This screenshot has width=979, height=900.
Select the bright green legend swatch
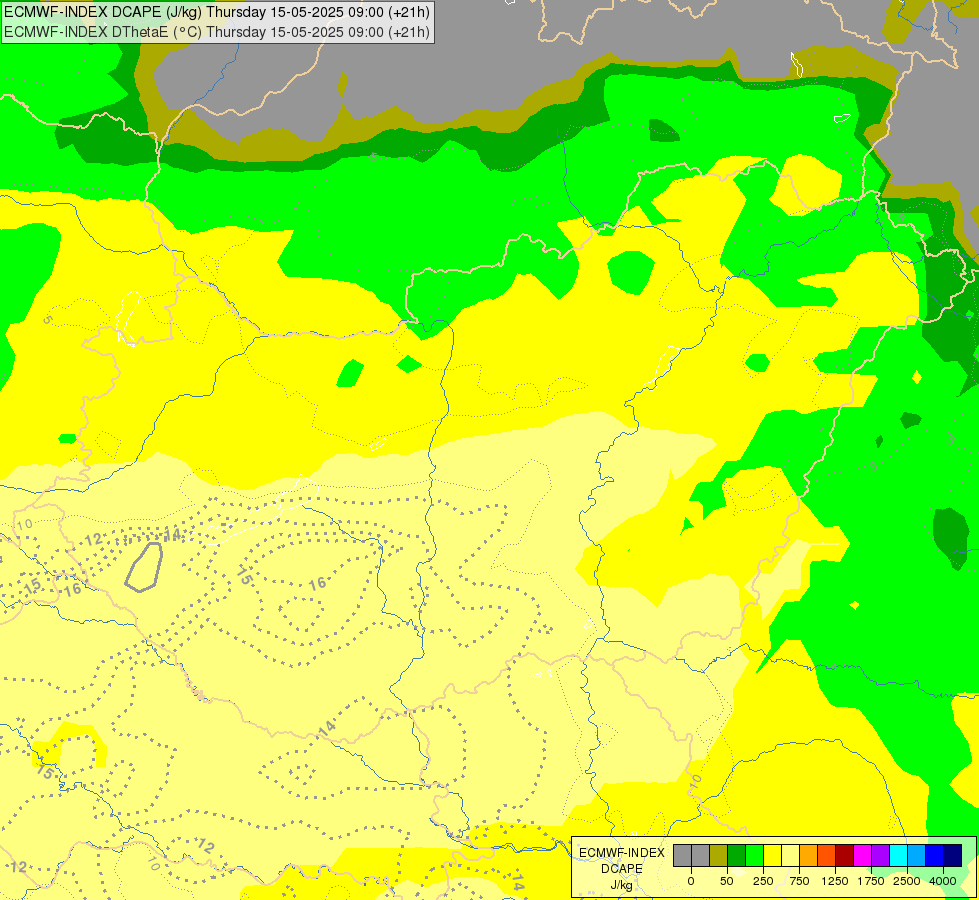(754, 856)
